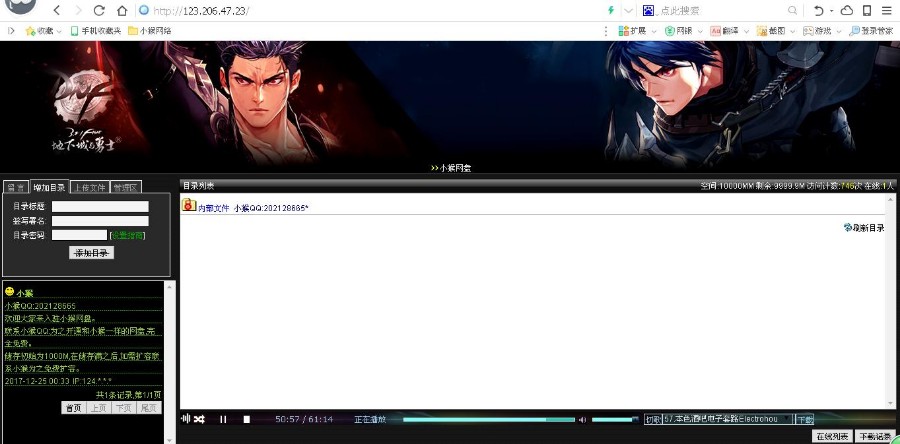Go to the 上页 previous page button
Screen dimensions: 900x444
pyautogui.click(x=98, y=408)
